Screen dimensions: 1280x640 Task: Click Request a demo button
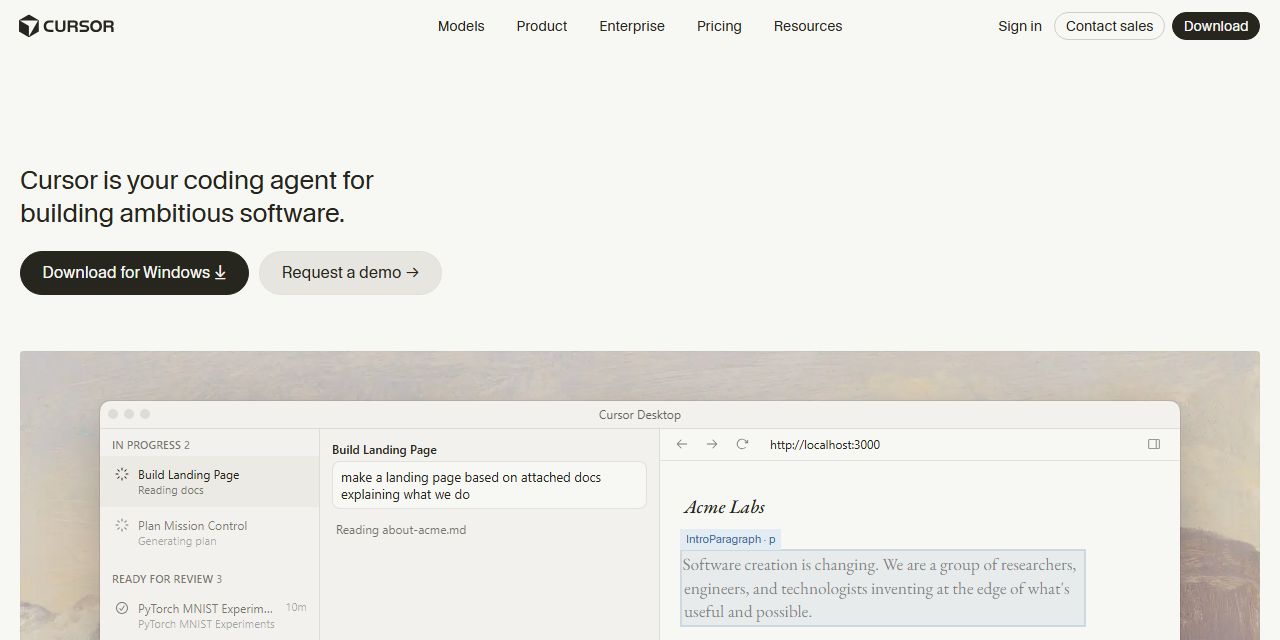(350, 273)
